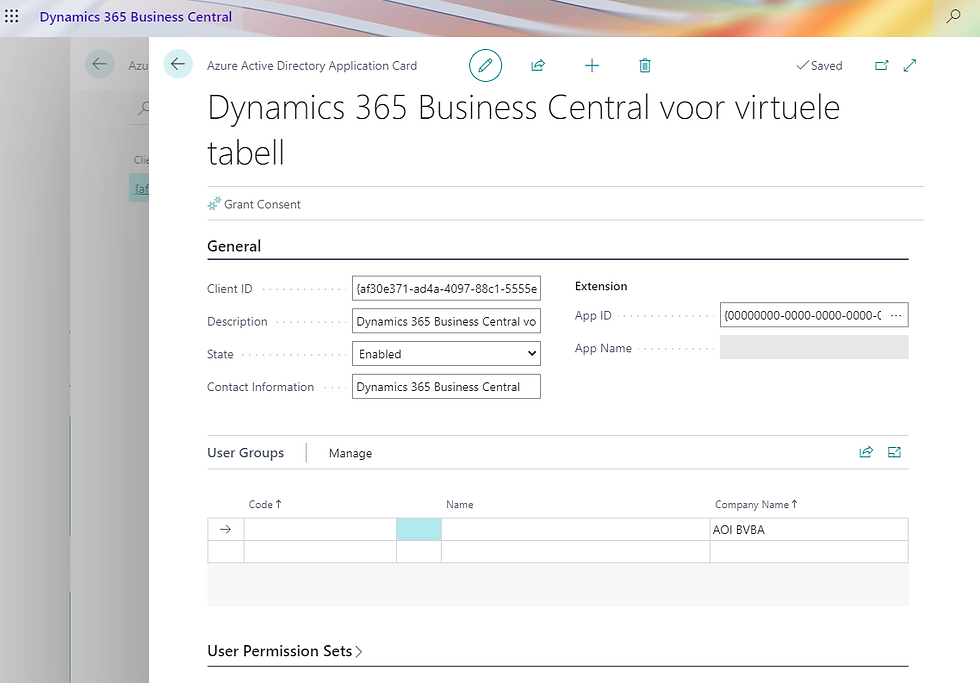Click the Extension group caption
Viewport: 980px width, 683px height.
click(x=601, y=286)
